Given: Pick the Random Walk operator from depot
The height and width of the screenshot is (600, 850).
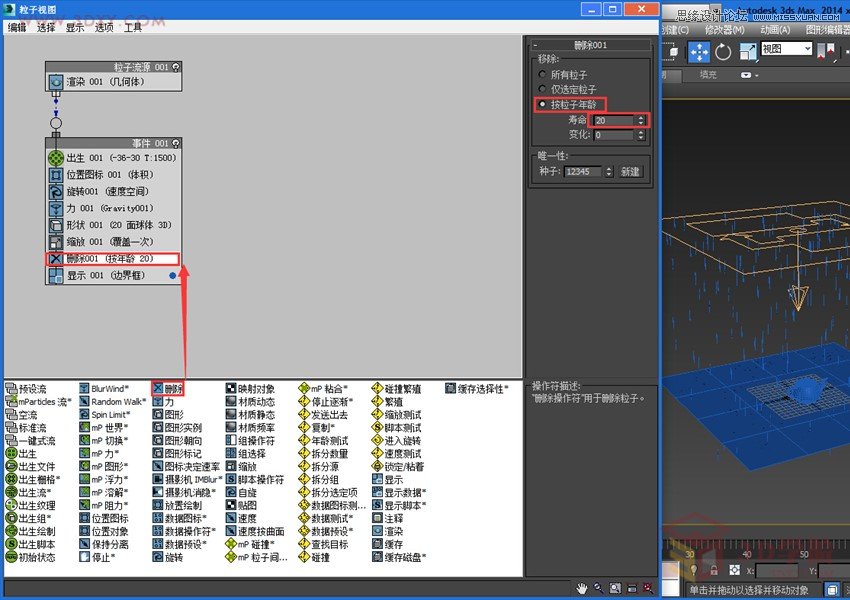Looking at the screenshot, I should click(113, 400).
